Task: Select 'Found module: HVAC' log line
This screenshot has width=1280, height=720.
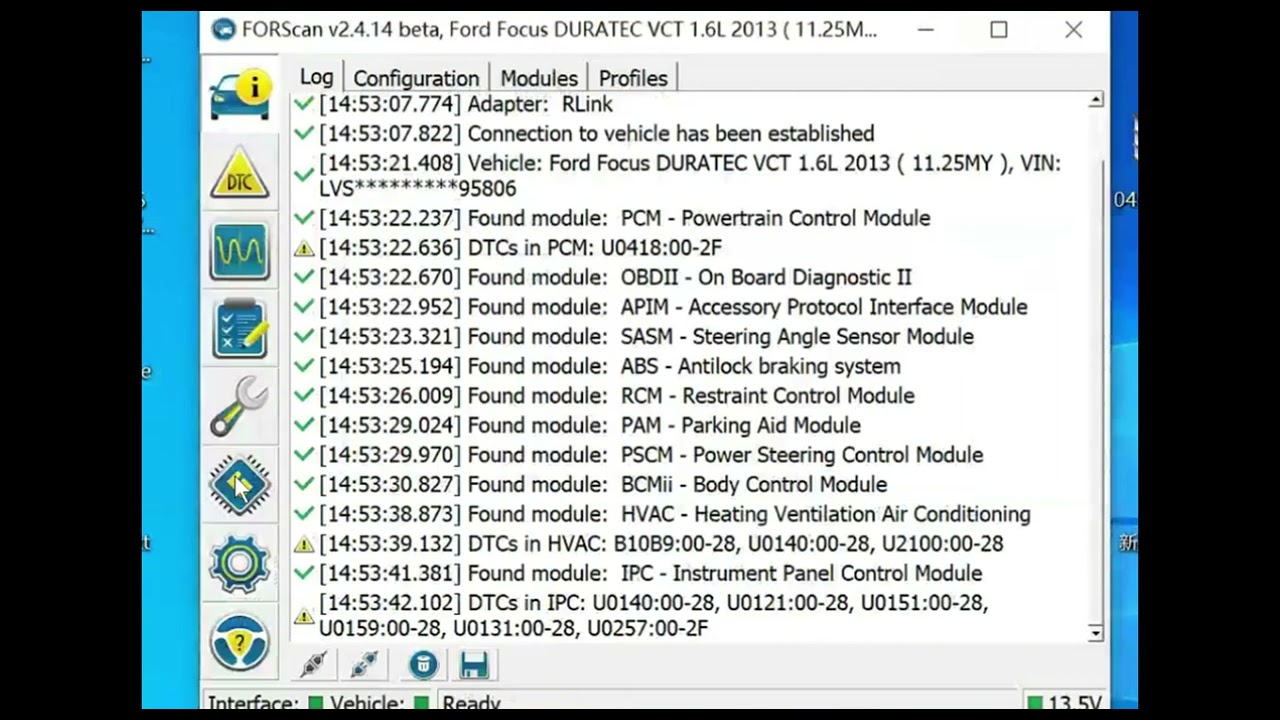Action: click(x=675, y=514)
